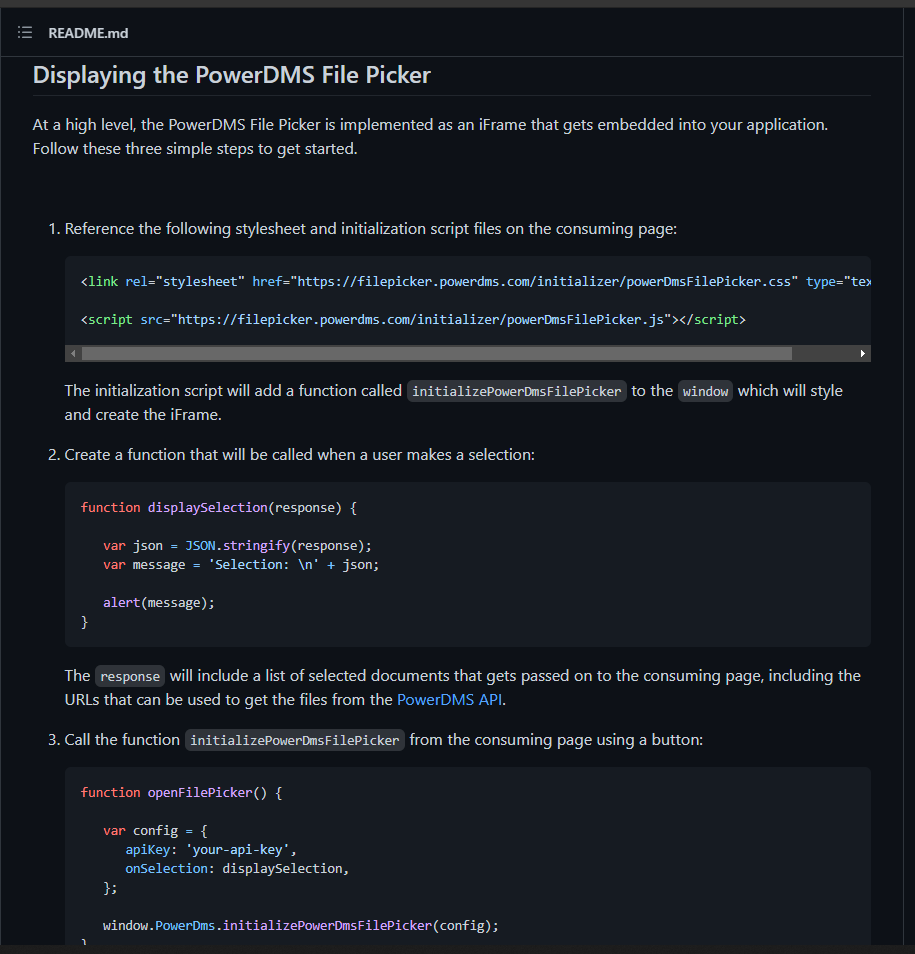Open the PowerDMS API link
Viewport: 915px width, 954px height.
(449, 699)
